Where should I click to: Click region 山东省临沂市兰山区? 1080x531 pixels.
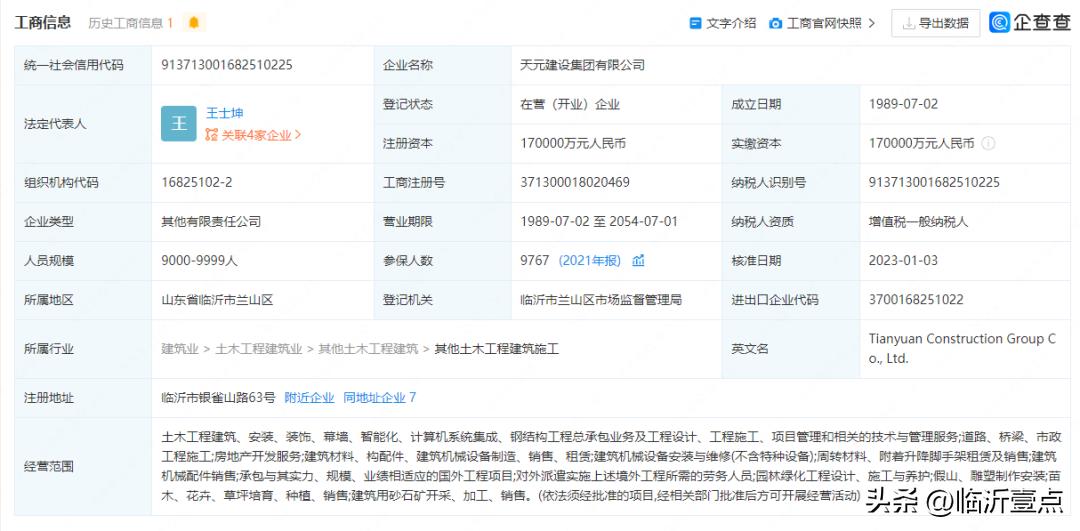click(x=218, y=300)
